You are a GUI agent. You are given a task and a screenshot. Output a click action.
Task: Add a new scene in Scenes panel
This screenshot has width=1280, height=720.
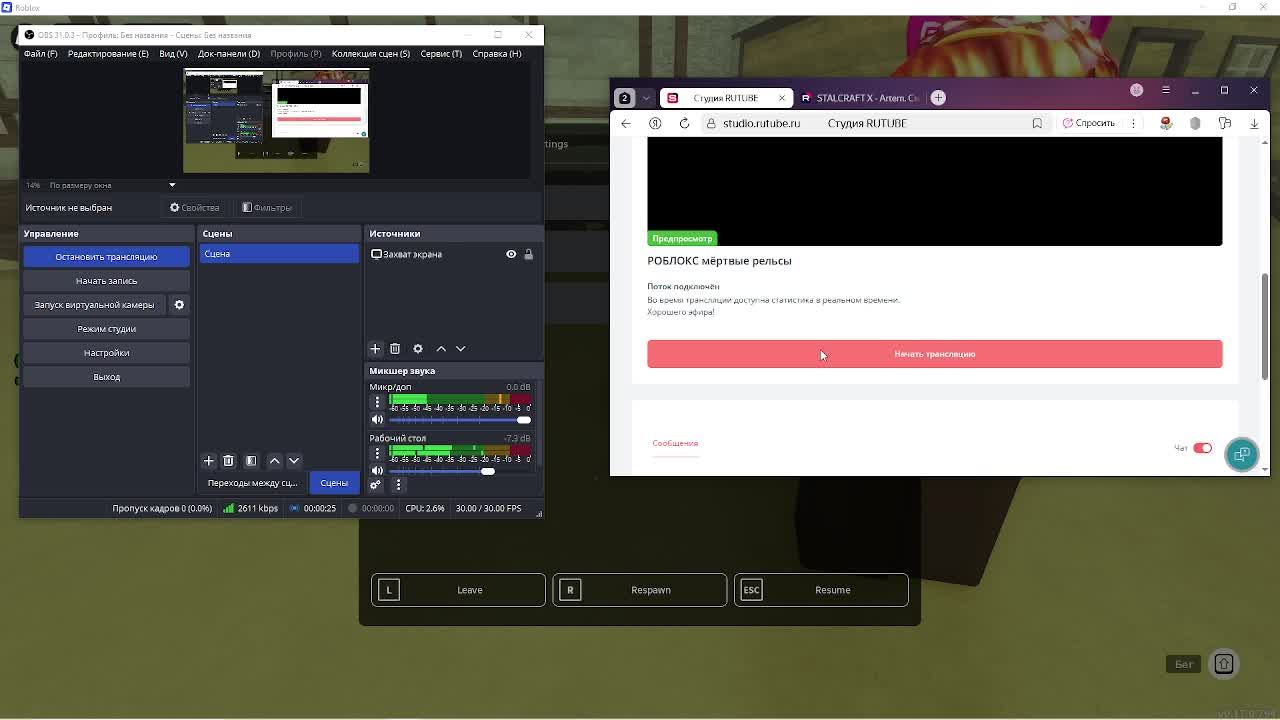(x=208, y=460)
